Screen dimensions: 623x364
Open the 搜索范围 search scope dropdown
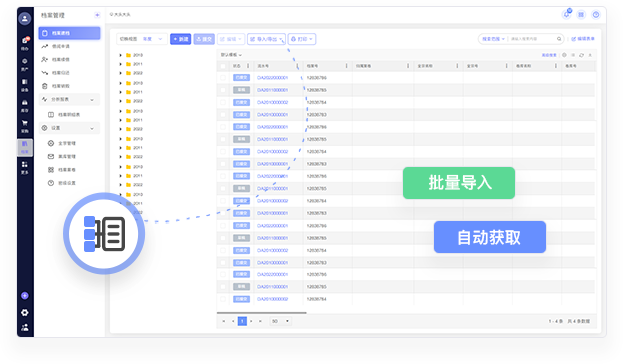tap(493, 39)
